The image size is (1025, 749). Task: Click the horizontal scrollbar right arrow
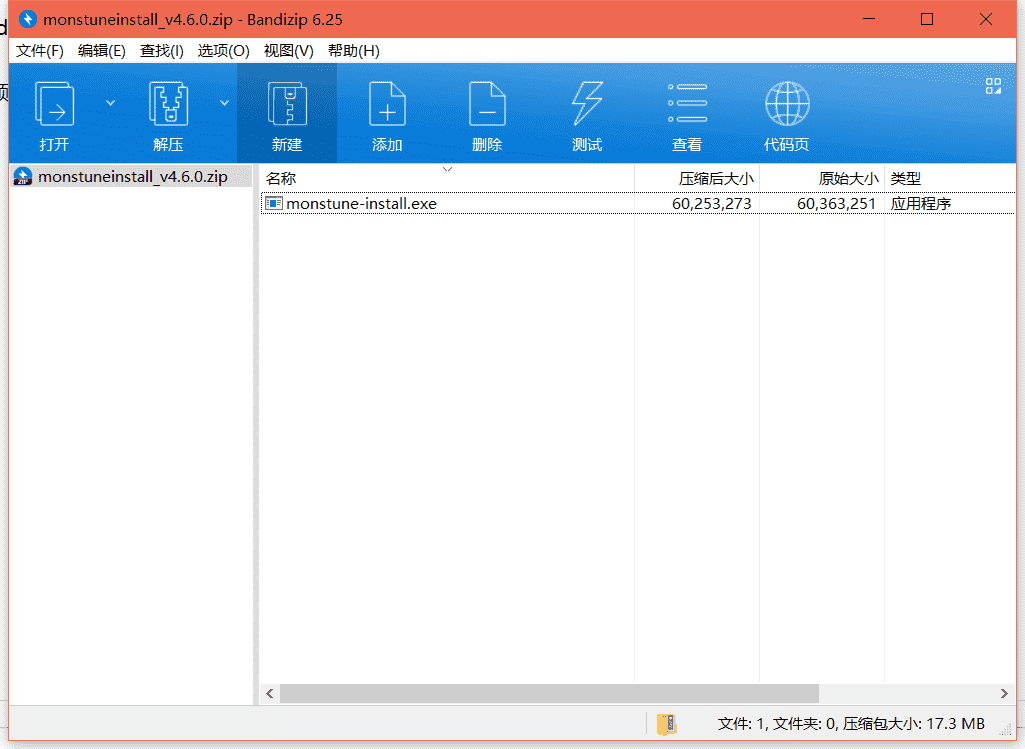(1004, 693)
